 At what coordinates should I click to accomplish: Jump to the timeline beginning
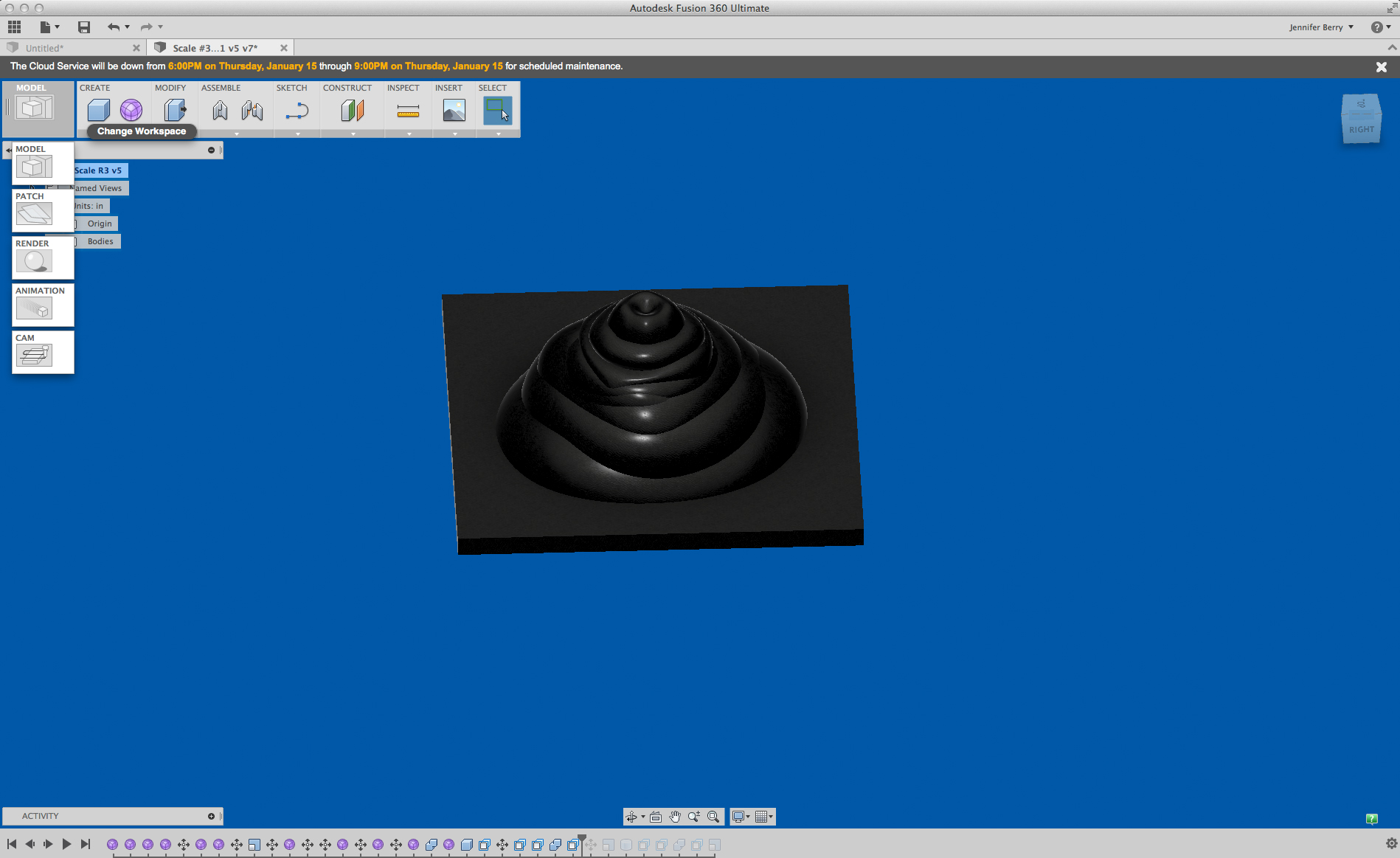(x=12, y=844)
